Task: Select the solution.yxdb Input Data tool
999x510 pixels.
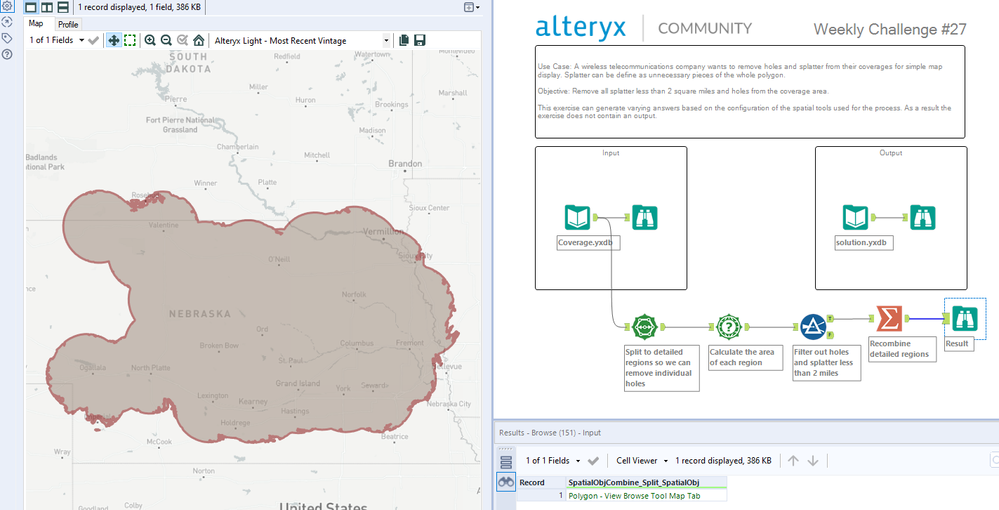Action: click(x=856, y=217)
